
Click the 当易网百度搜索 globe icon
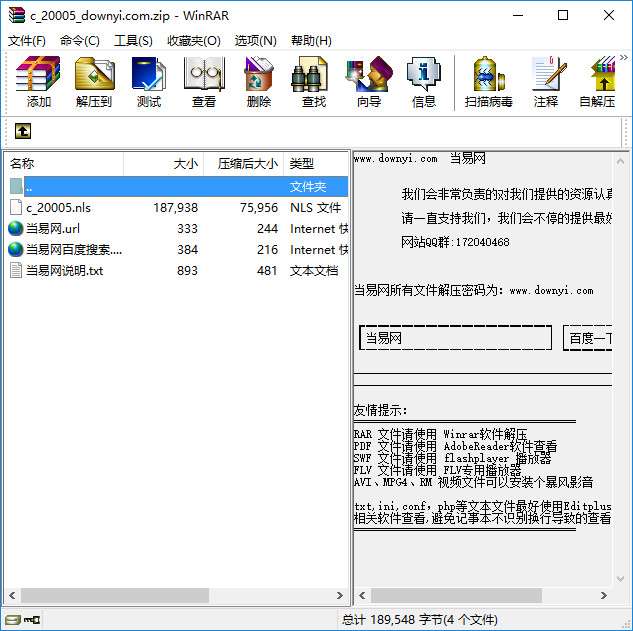point(16,249)
